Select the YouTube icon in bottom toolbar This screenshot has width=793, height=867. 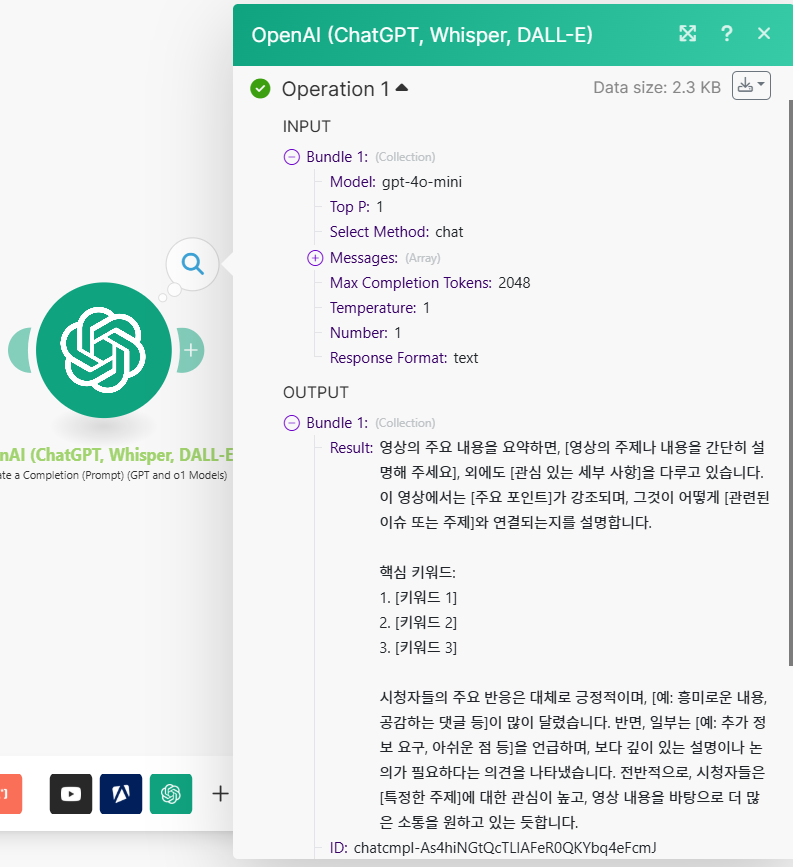click(x=71, y=794)
